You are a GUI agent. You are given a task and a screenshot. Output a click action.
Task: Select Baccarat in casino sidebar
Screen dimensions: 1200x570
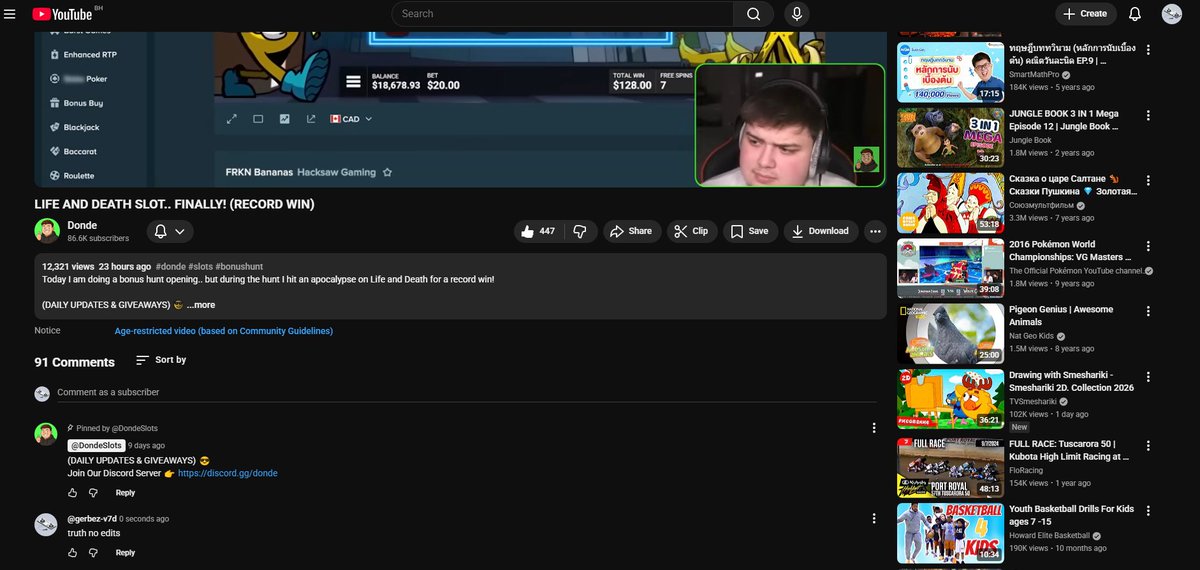pos(72,151)
